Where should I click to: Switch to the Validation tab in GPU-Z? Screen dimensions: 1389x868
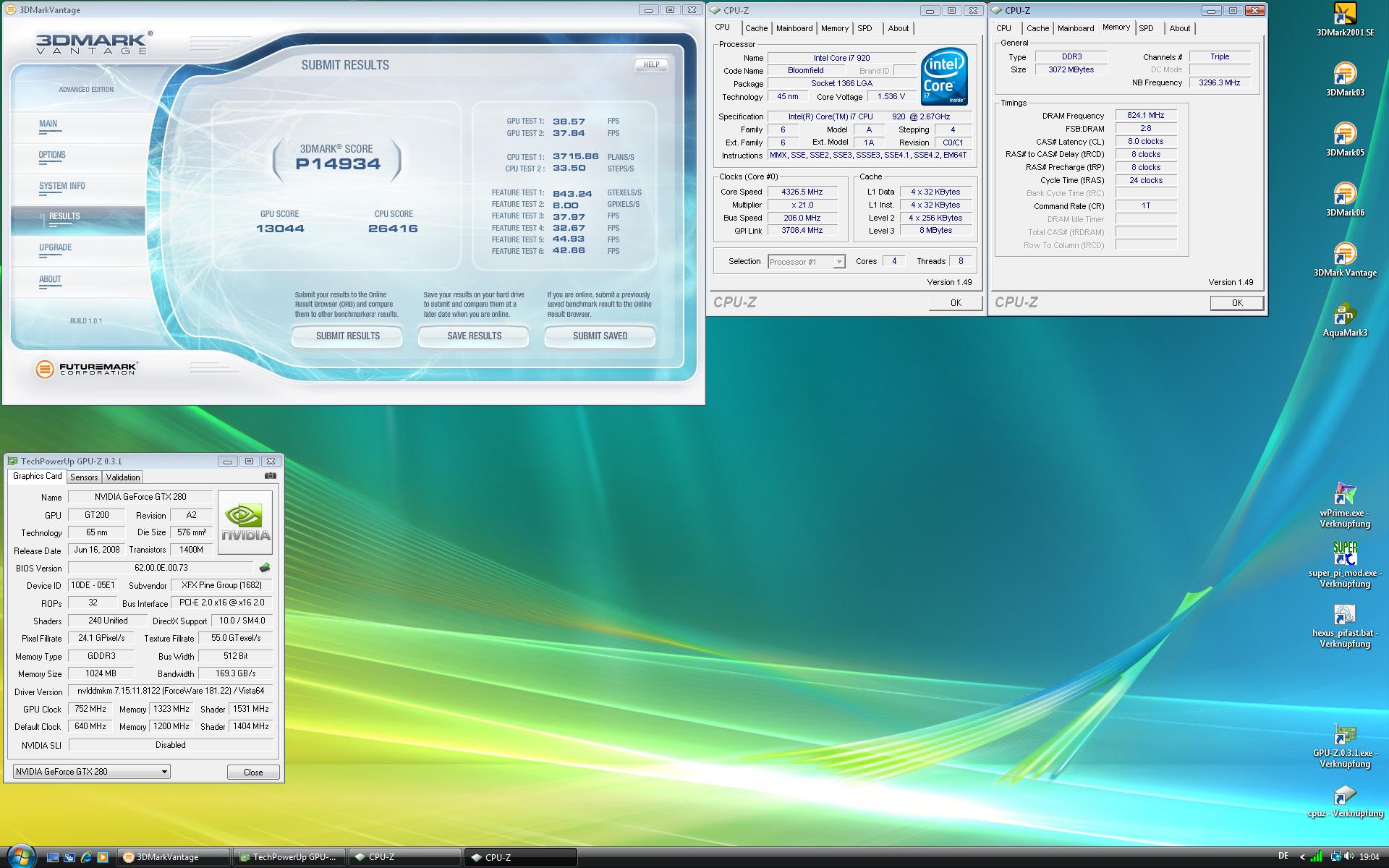(122, 477)
